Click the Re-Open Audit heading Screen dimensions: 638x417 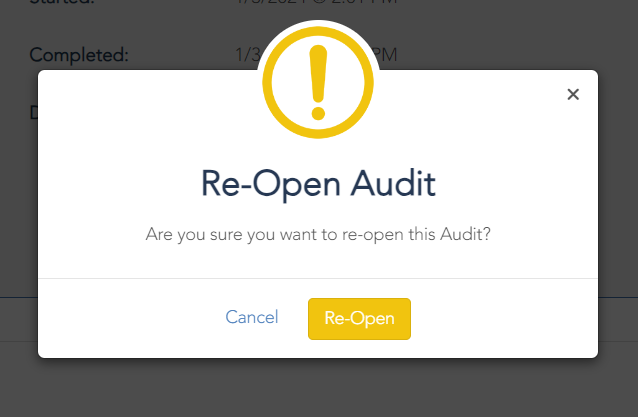click(x=318, y=184)
